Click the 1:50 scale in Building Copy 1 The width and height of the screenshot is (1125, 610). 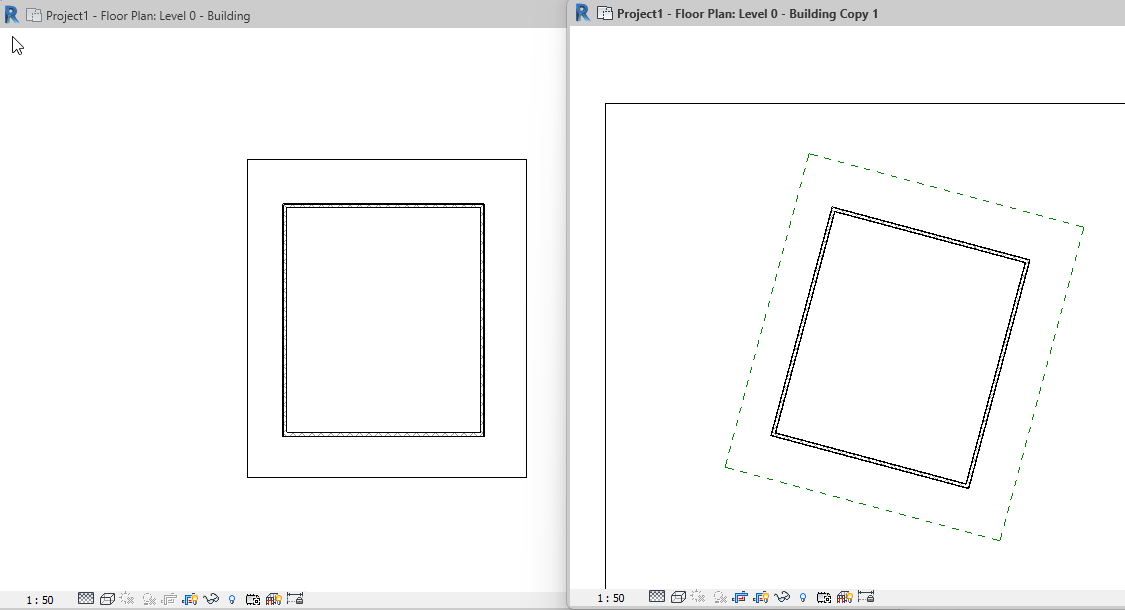click(611, 598)
